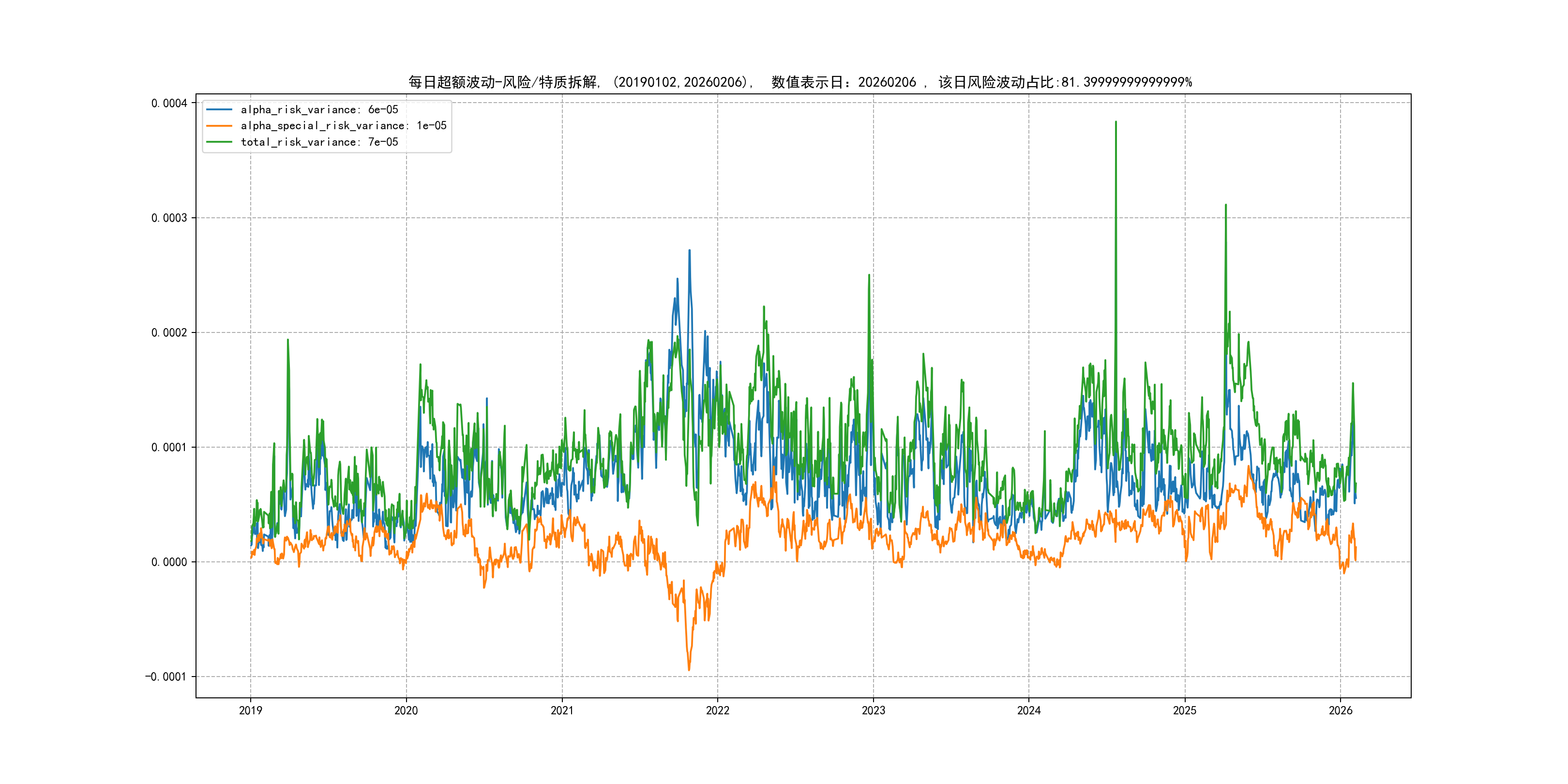
Task: Click the 2019 x-axis tick label
Action: pyautogui.click(x=250, y=710)
